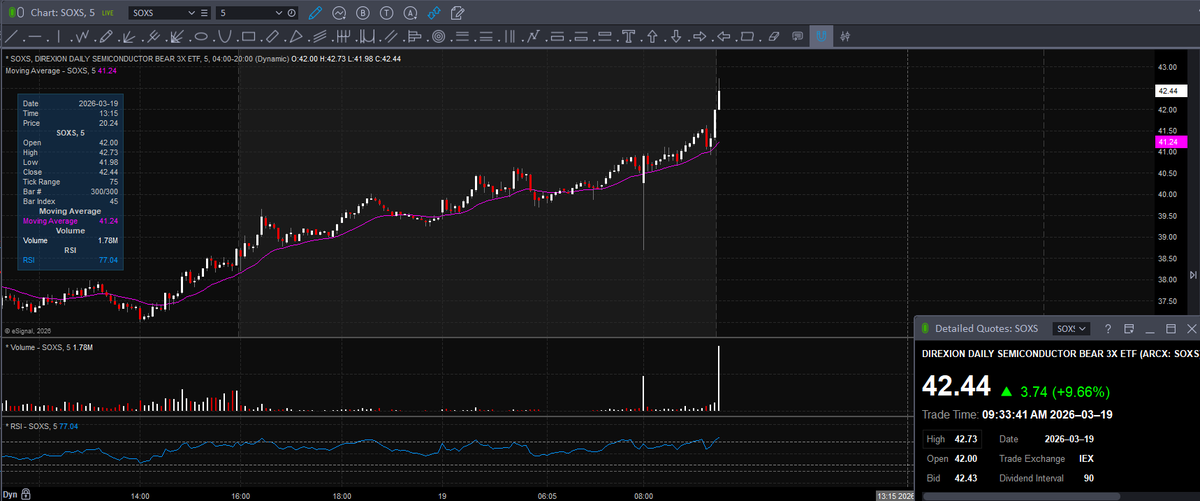
Task: Click the circled B icon in chart header
Action: [362, 13]
